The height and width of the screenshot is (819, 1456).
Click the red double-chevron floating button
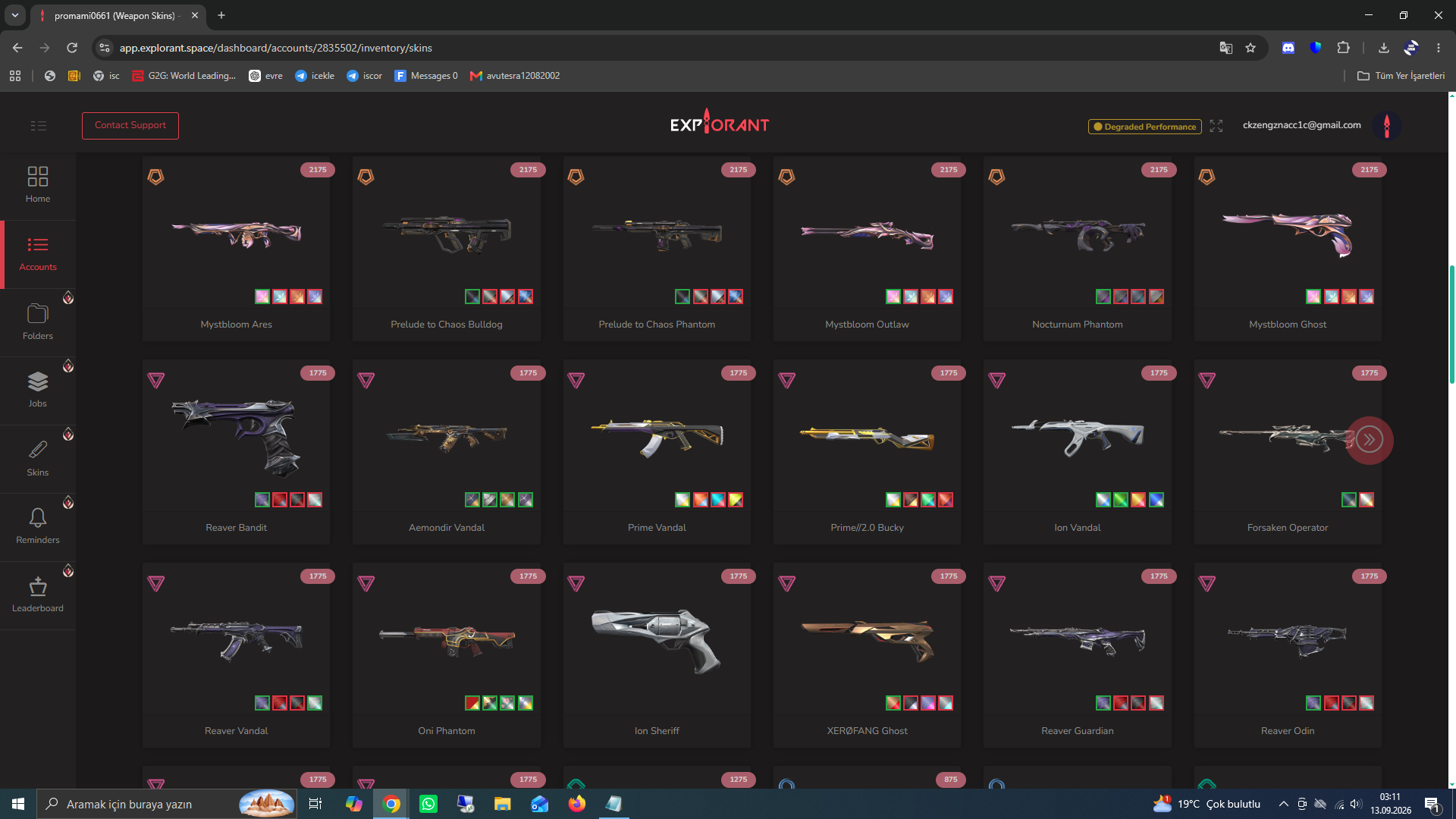coord(1369,440)
